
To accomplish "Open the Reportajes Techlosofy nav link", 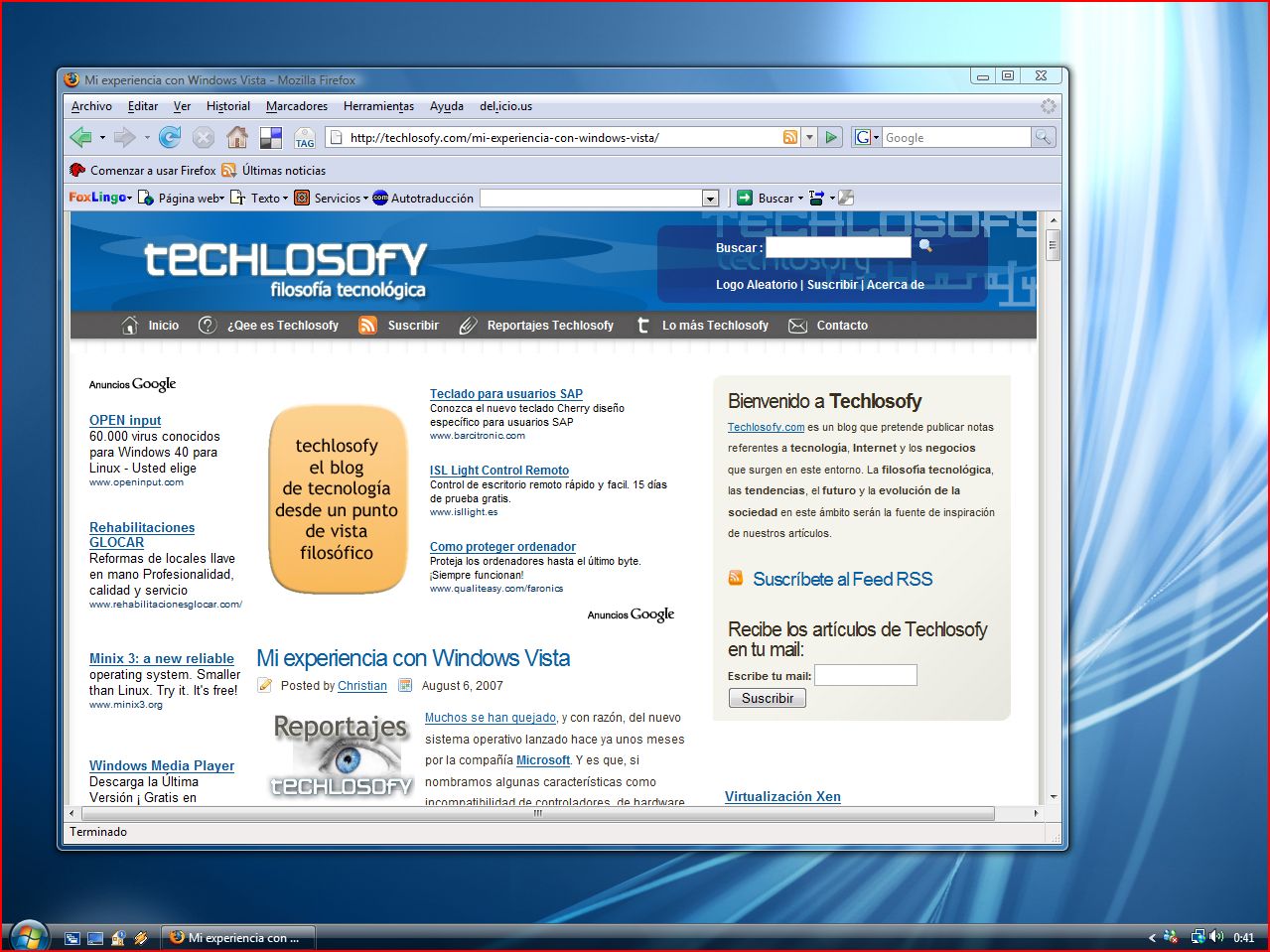I will pos(550,325).
